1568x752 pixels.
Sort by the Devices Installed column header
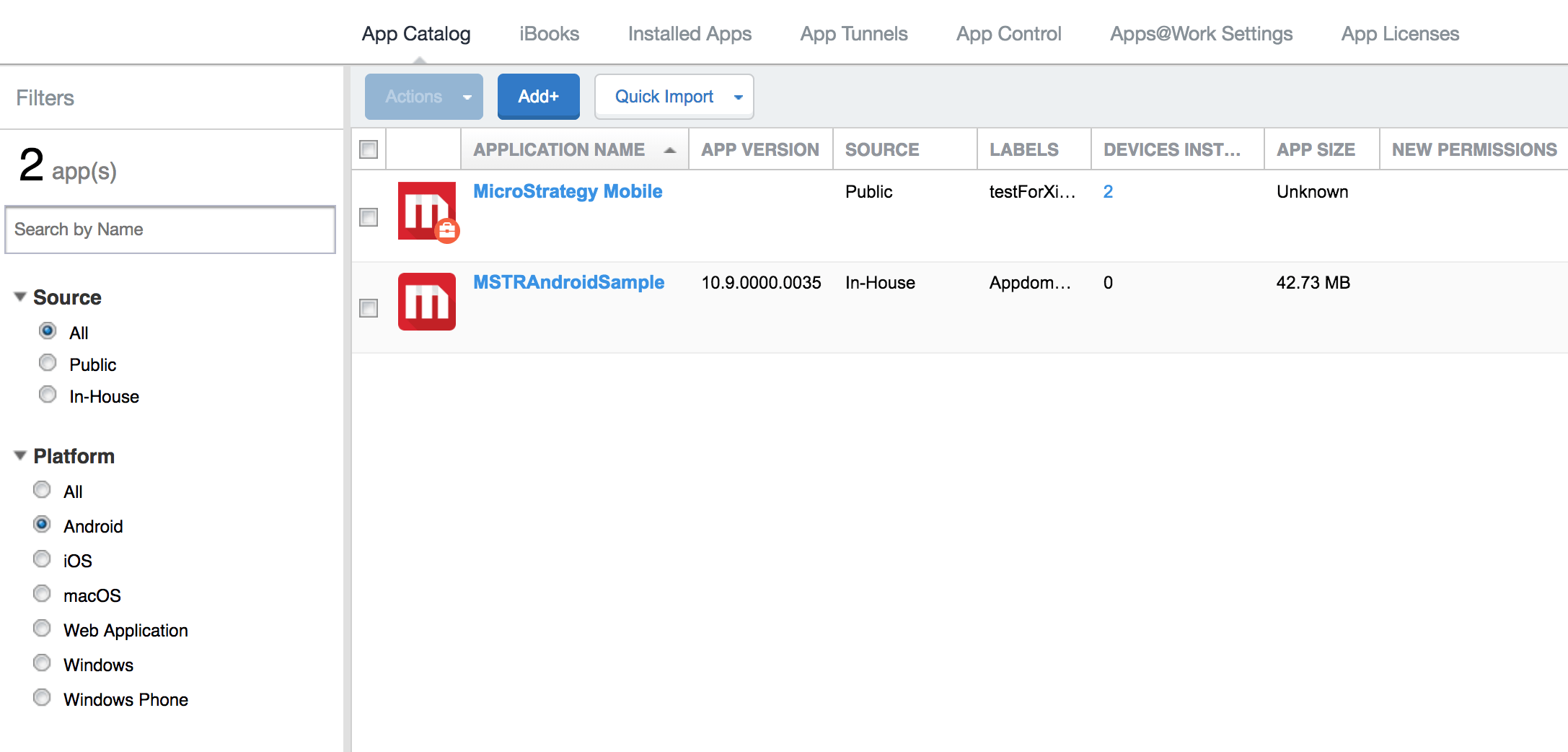(x=1177, y=149)
